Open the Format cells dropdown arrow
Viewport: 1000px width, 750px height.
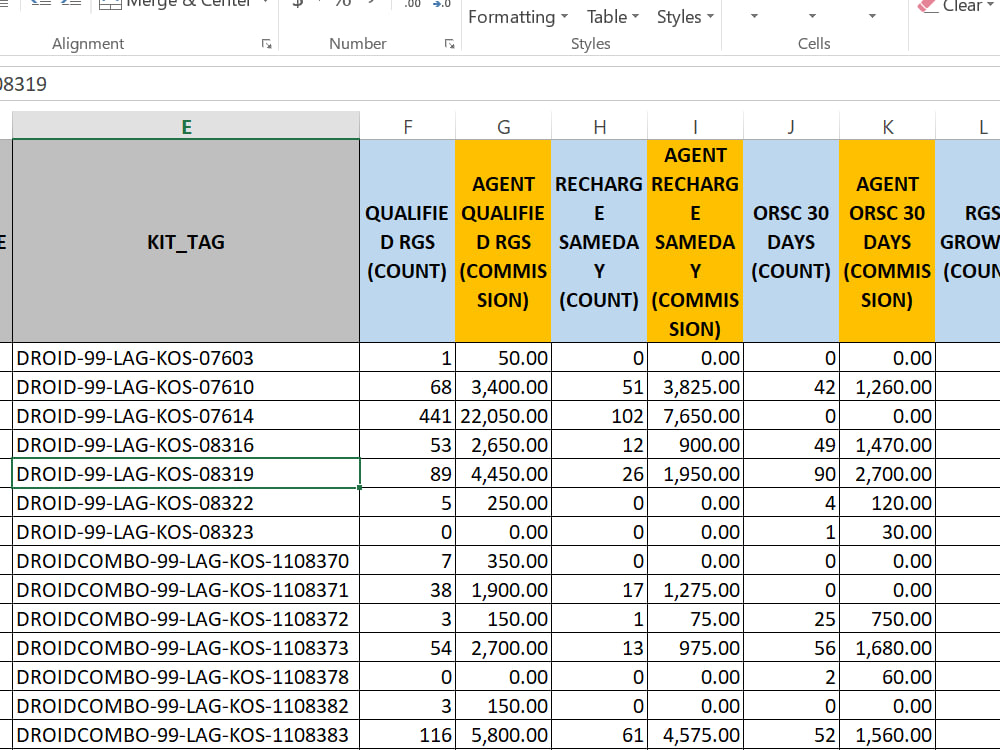point(872,16)
